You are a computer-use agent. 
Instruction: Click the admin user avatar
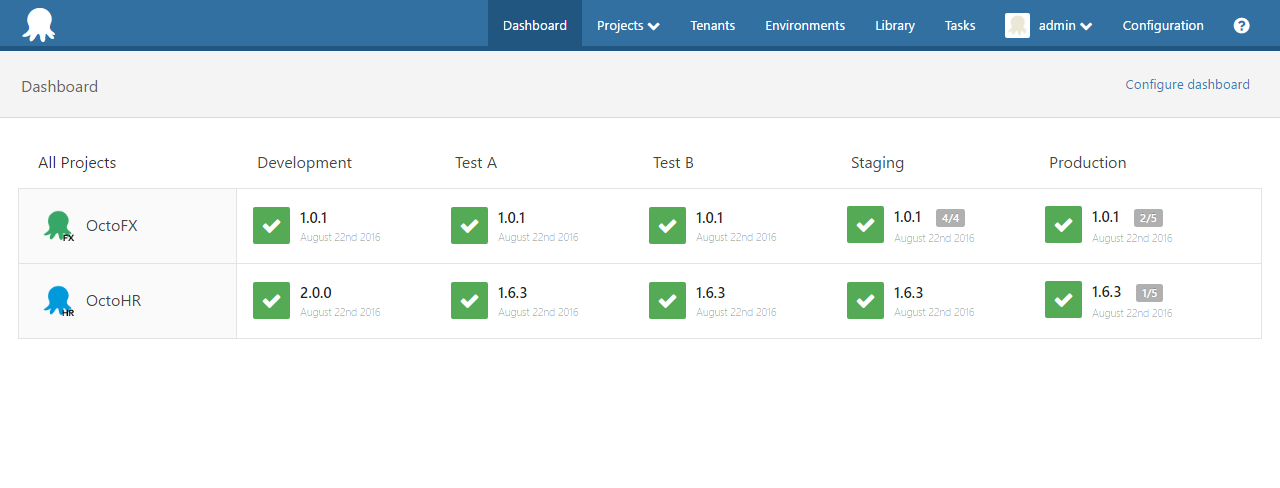tap(1017, 26)
